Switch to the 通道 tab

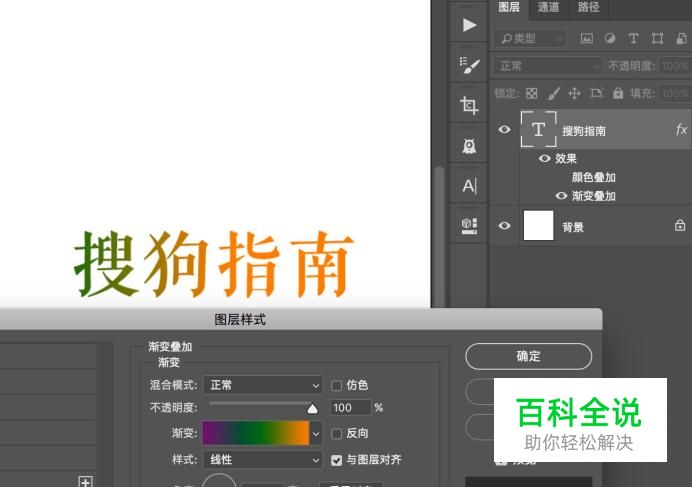pyautogui.click(x=549, y=7)
